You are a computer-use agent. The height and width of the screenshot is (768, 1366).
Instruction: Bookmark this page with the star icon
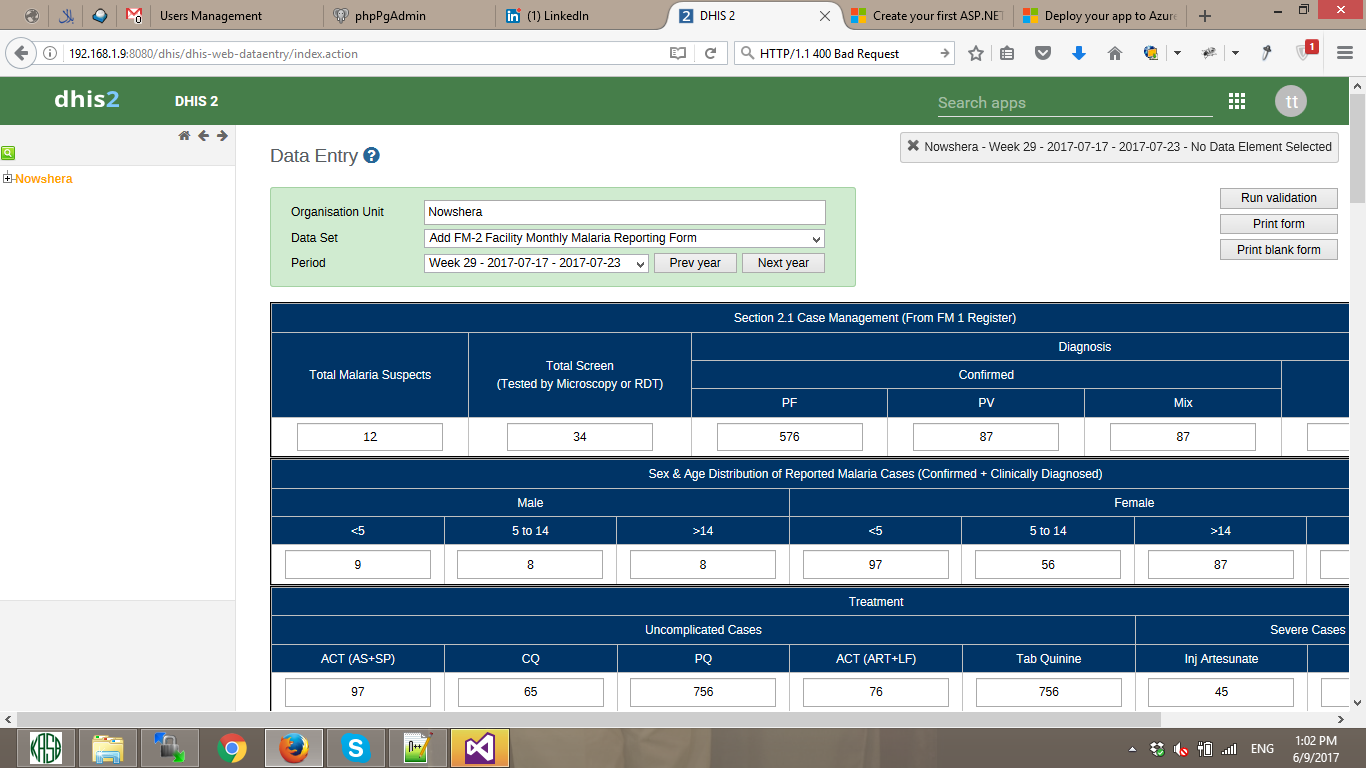pyautogui.click(x=976, y=54)
